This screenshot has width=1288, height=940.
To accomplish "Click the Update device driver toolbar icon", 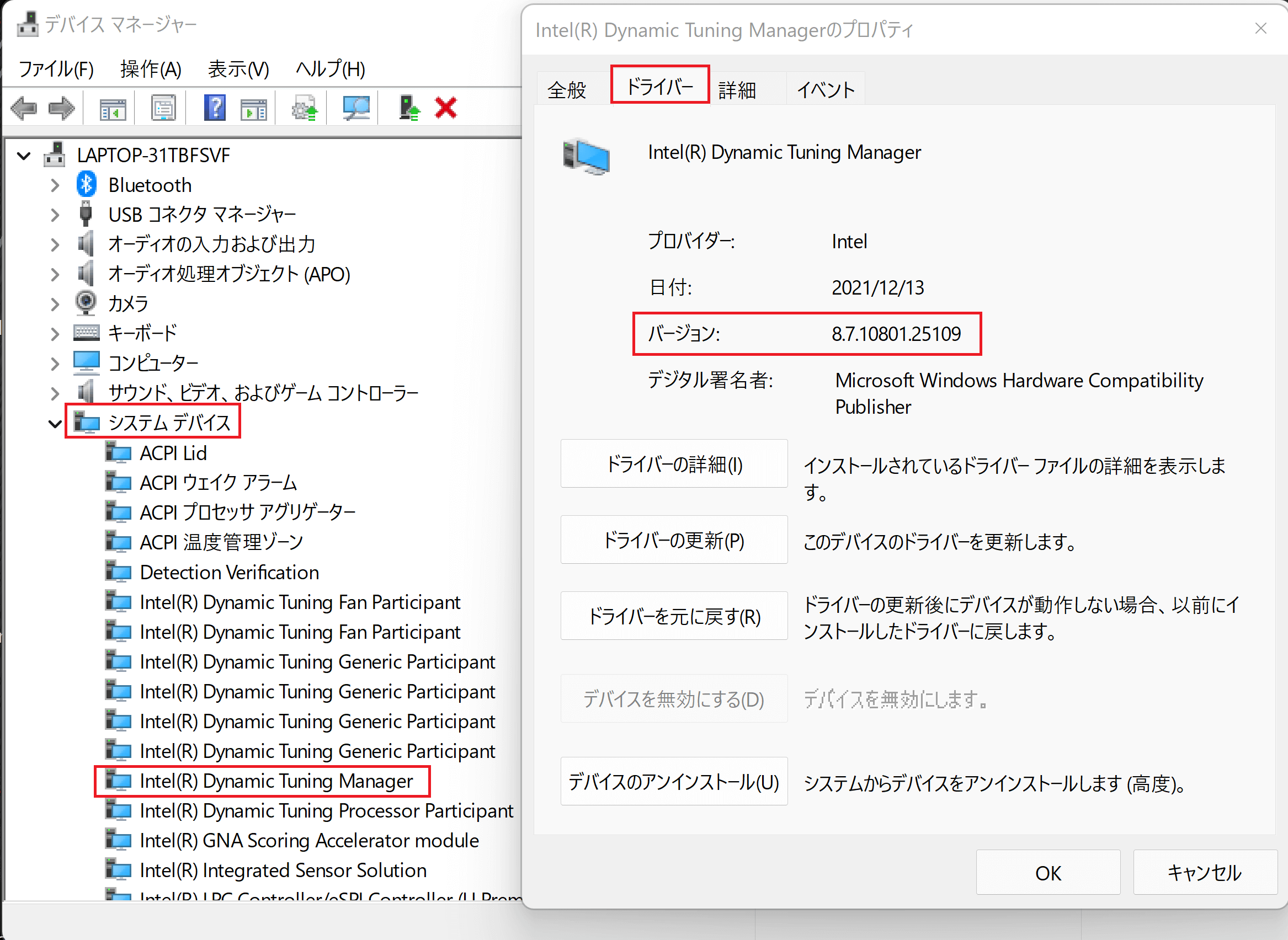I will pos(305,108).
